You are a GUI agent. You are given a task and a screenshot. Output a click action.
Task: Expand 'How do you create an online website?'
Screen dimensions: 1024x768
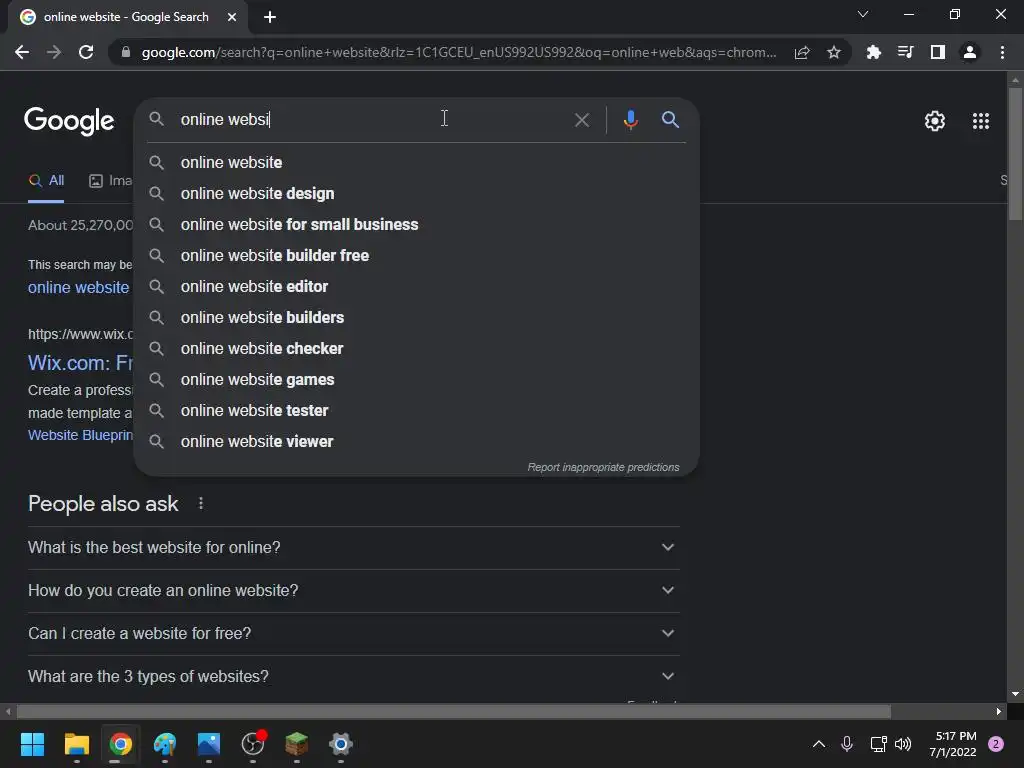click(354, 590)
